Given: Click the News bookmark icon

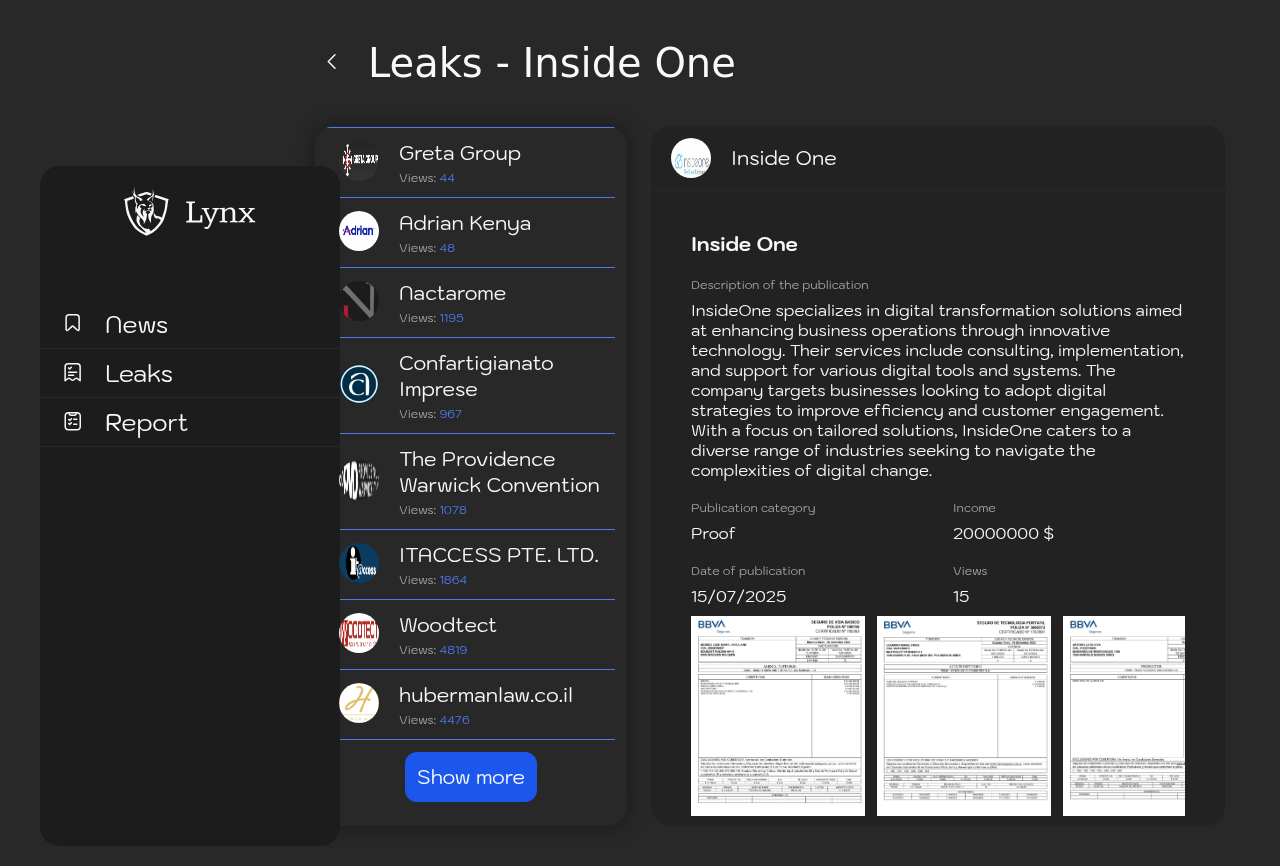Looking at the screenshot, I should (72, 323).
